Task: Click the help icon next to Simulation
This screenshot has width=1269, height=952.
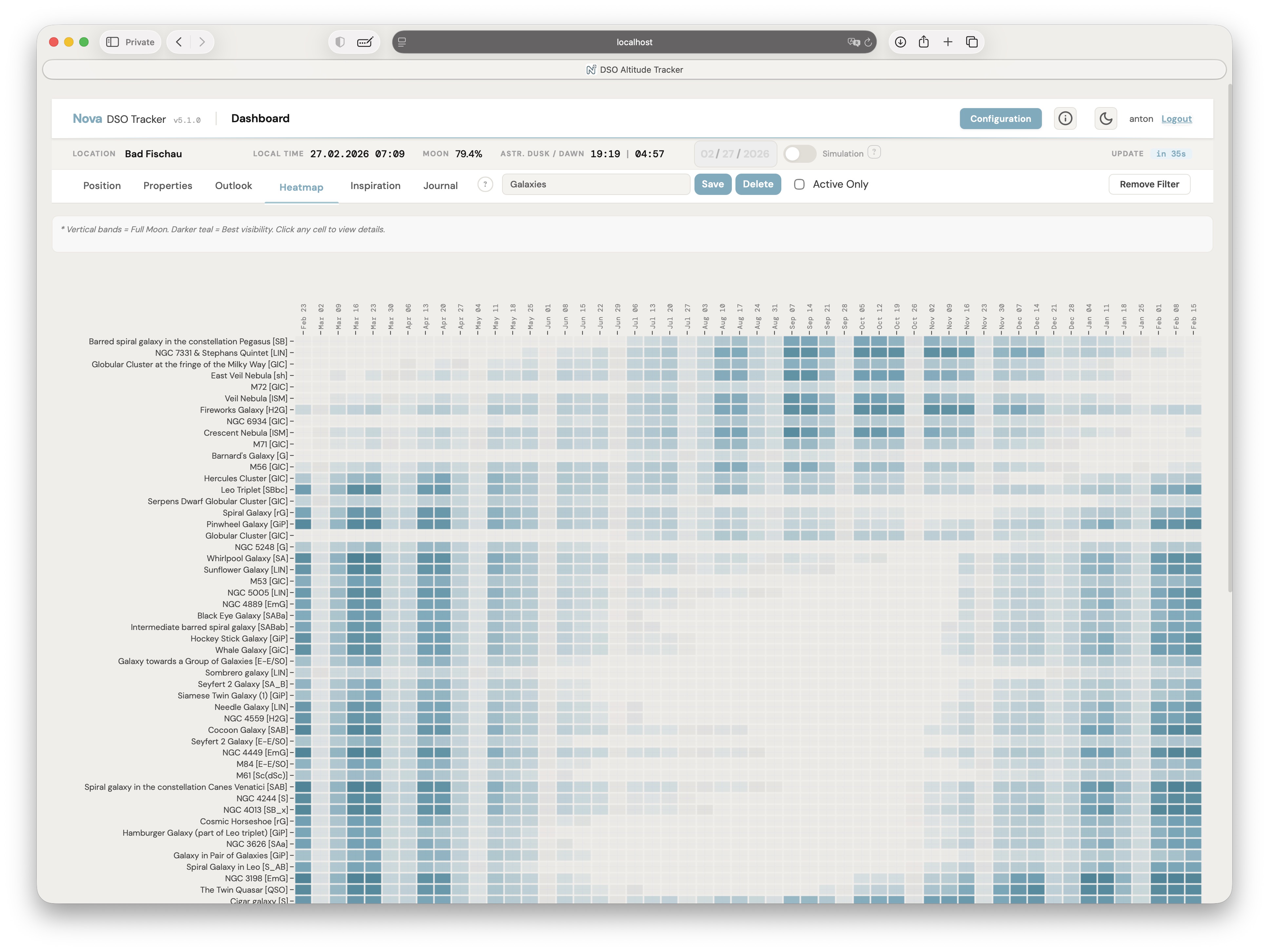Action: [x=874, y=153]
